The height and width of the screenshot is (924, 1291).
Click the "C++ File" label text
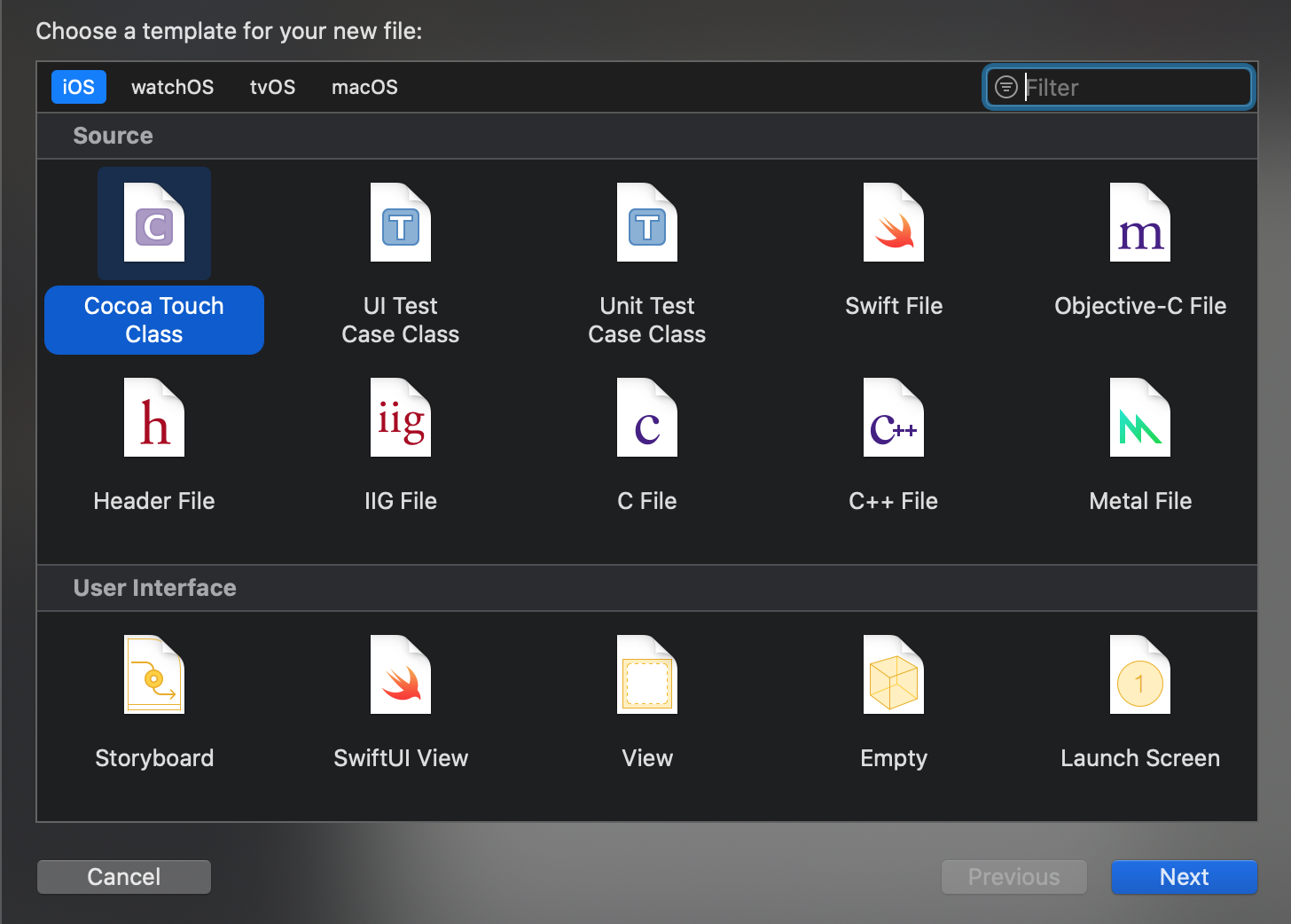pos(894,501)
